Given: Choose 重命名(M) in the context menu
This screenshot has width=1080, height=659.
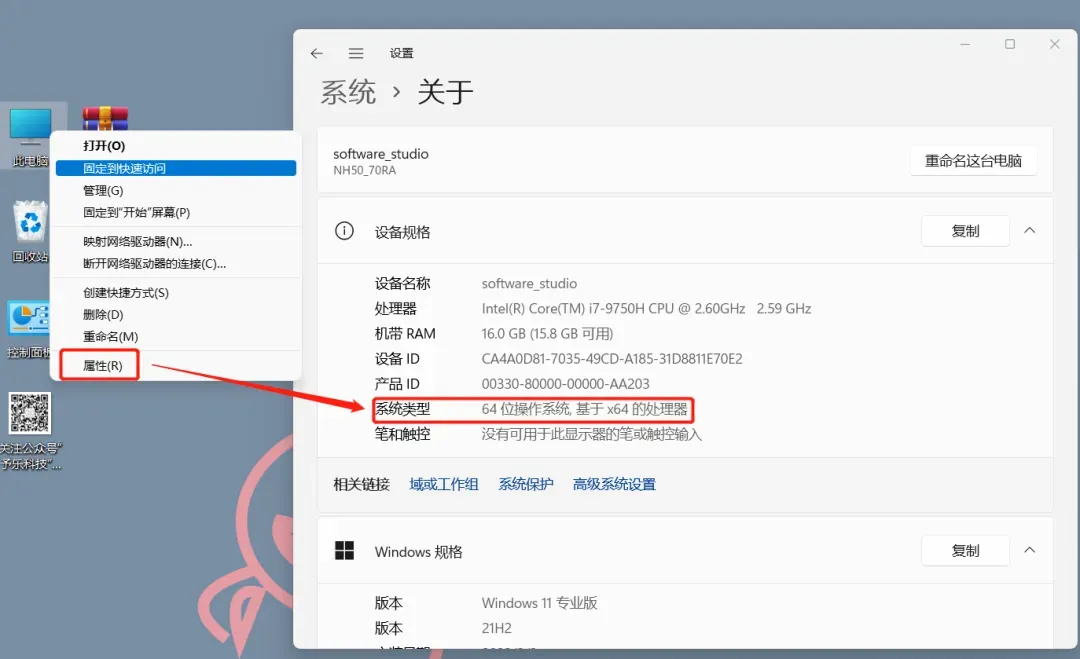Looking at the screenshot, I should 178,336.
